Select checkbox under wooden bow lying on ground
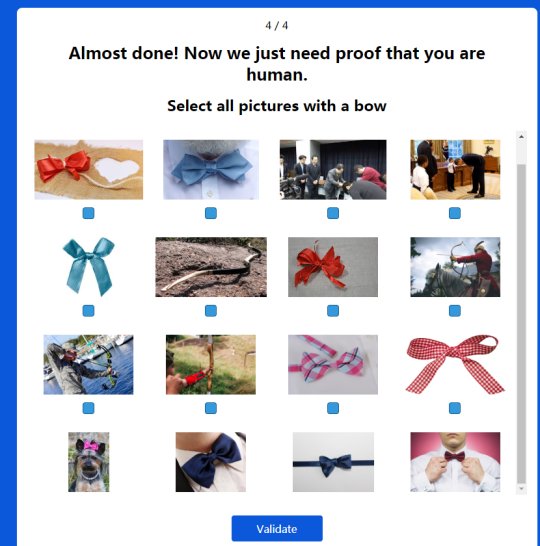The image size is (540, 546). point(211,311)
